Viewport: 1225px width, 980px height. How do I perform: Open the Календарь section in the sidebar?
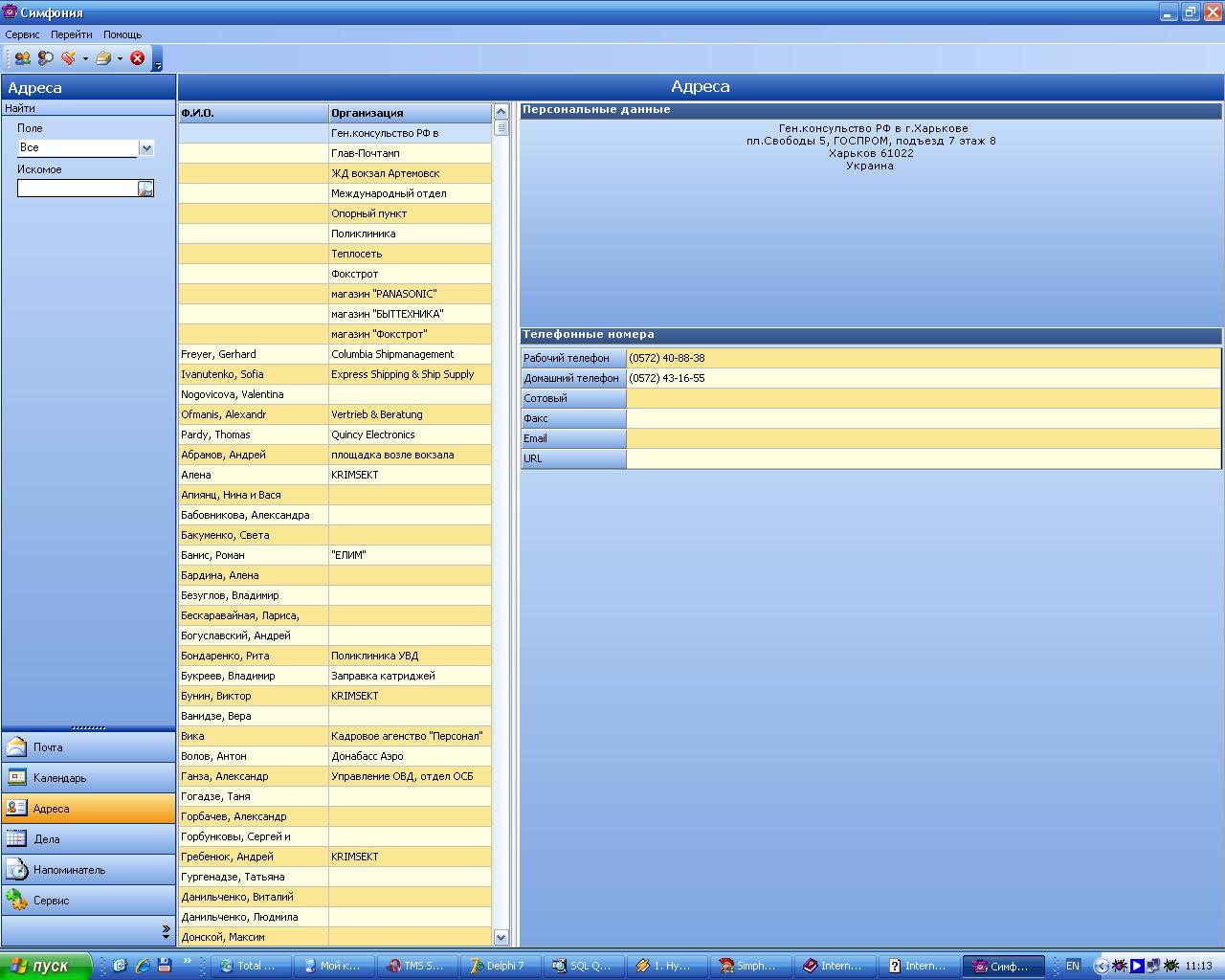pos(88,778)
